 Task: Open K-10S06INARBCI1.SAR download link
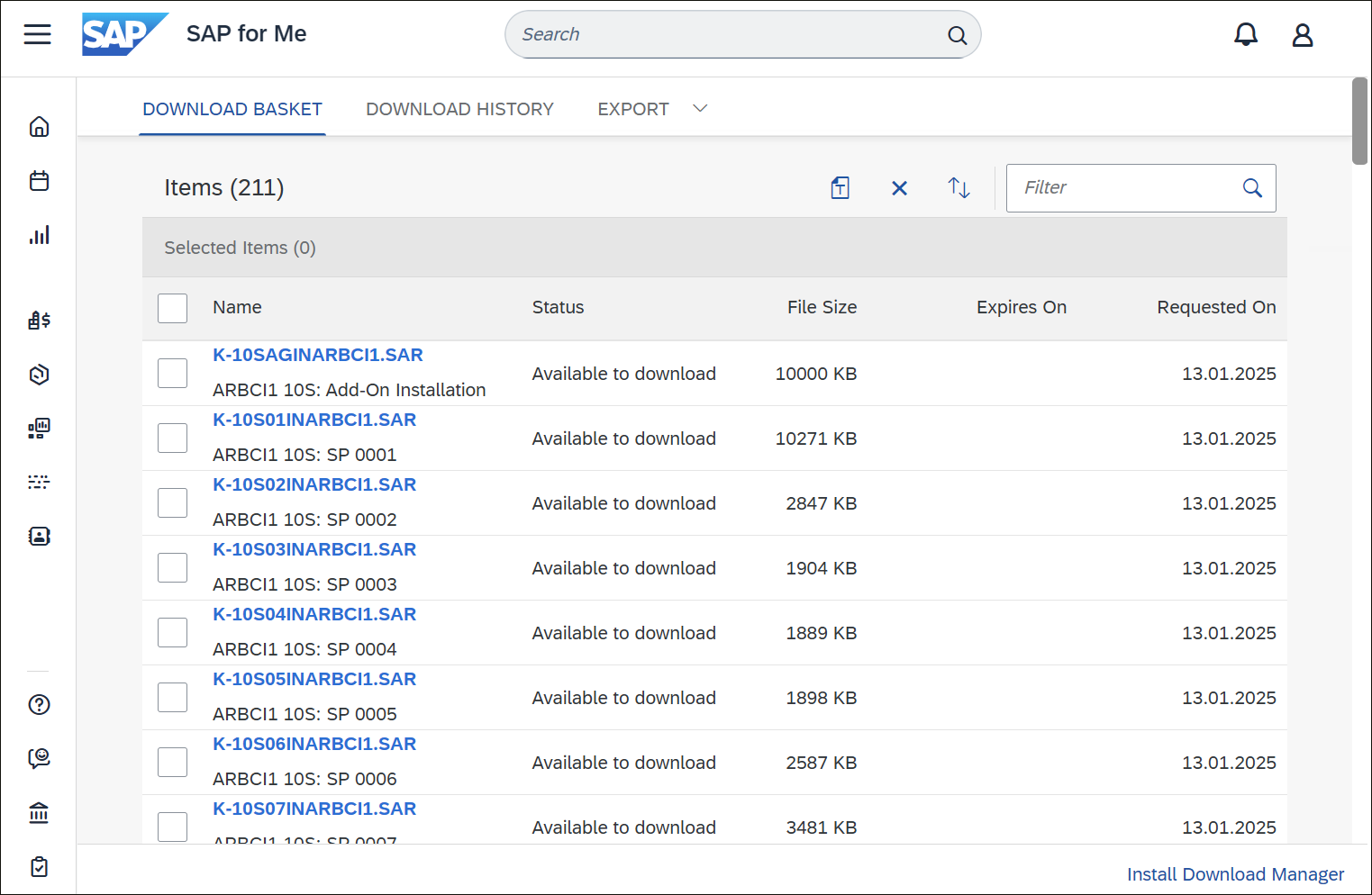click(x=314, y=744)
